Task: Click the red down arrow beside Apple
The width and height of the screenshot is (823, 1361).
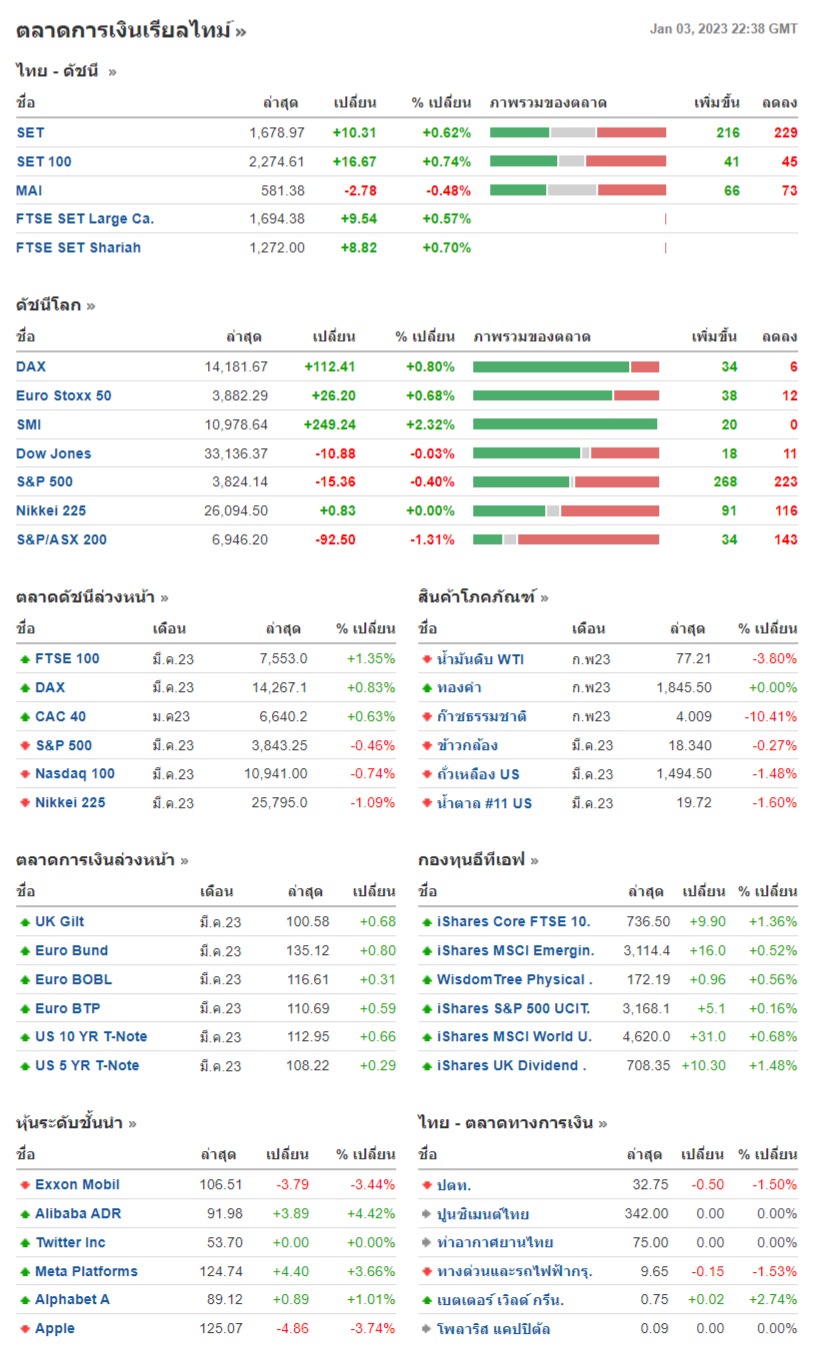Action: [25, 1329]
